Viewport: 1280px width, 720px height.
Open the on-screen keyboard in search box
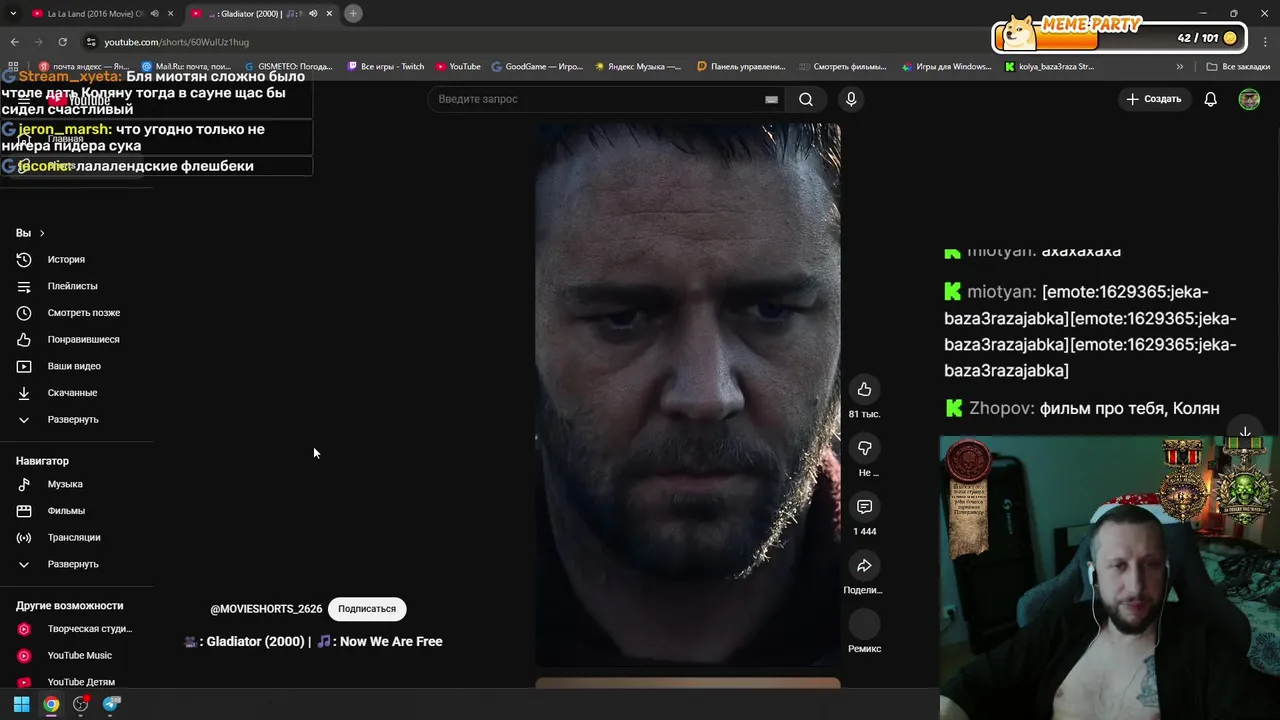771,99
